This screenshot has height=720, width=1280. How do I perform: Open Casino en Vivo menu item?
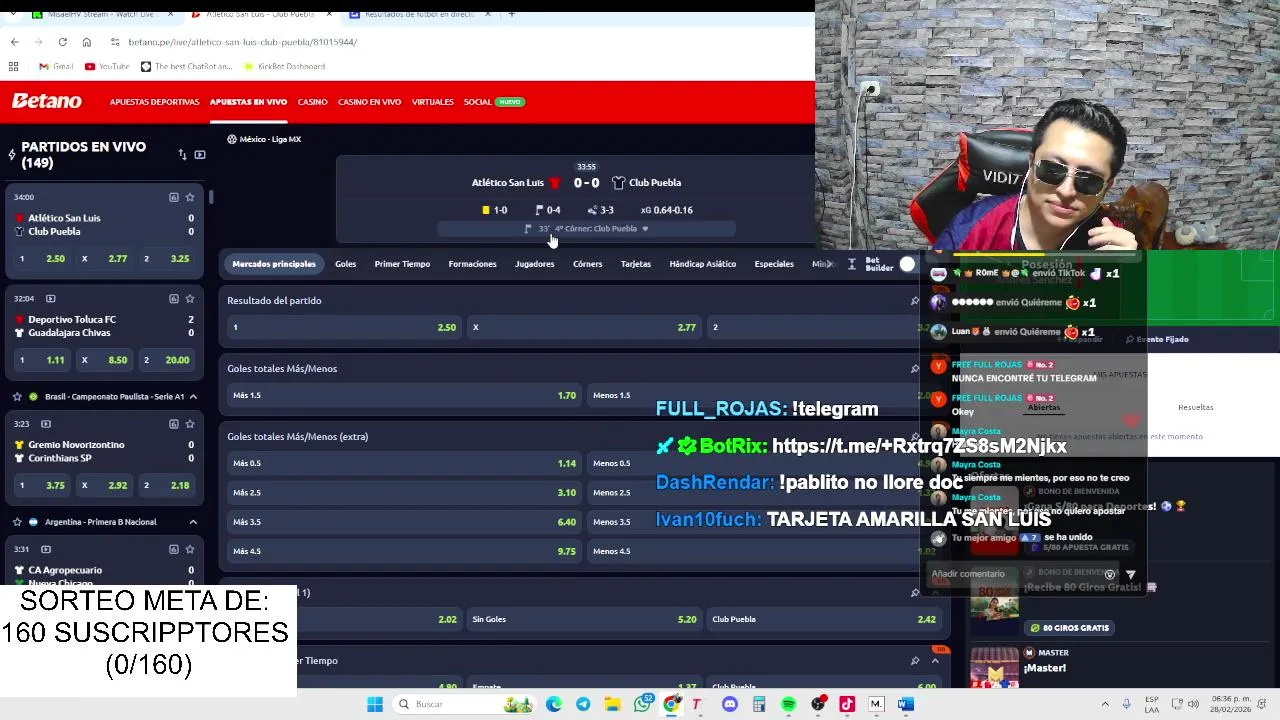tap(369, 102)
